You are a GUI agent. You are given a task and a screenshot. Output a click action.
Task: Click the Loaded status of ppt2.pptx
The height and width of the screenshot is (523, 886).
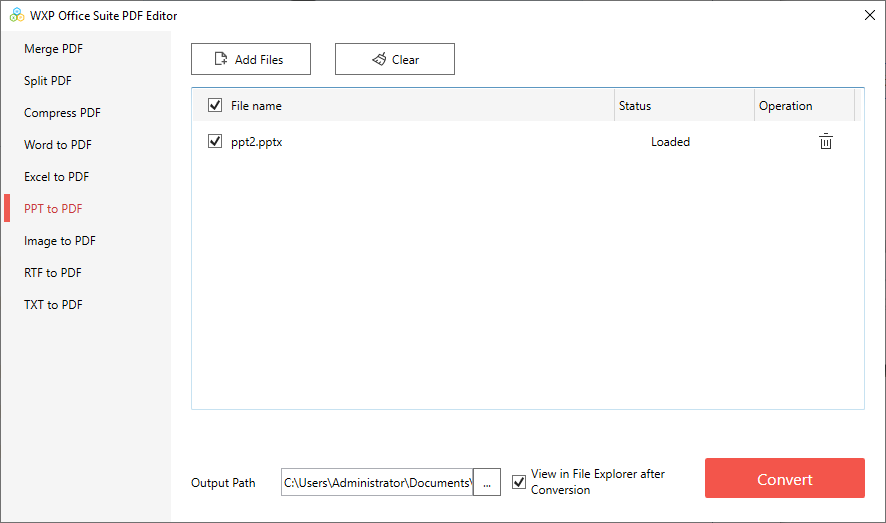(x=670, y=142)
